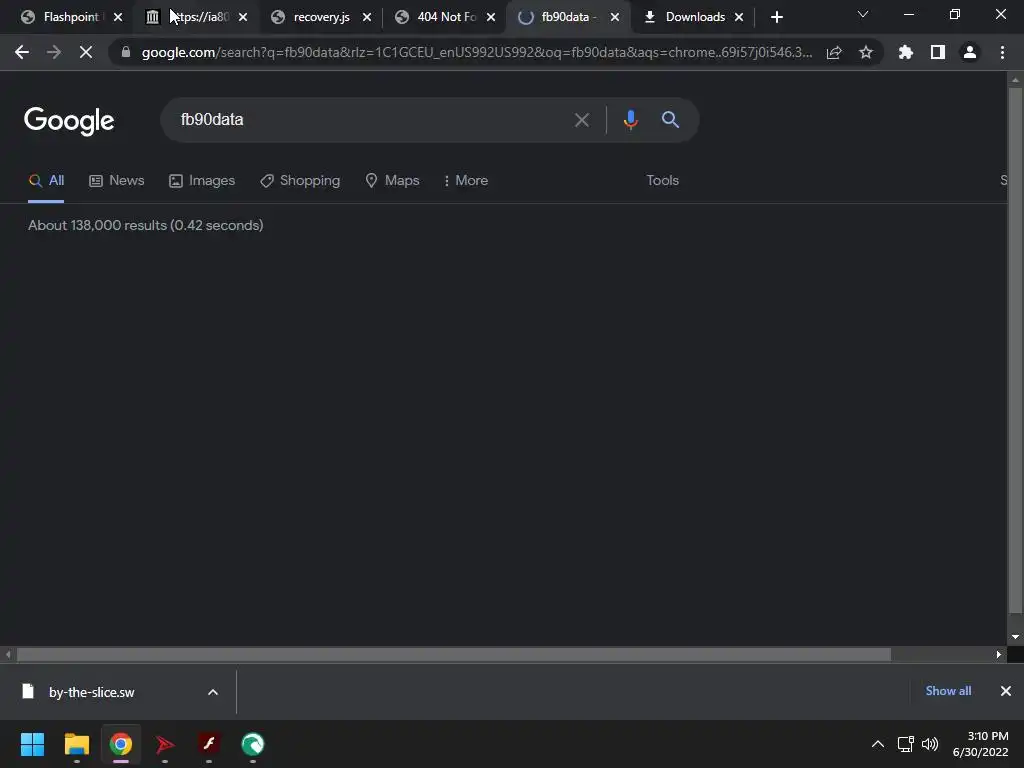Open the Windows Start menu
1024x768 pixels.
32,744
